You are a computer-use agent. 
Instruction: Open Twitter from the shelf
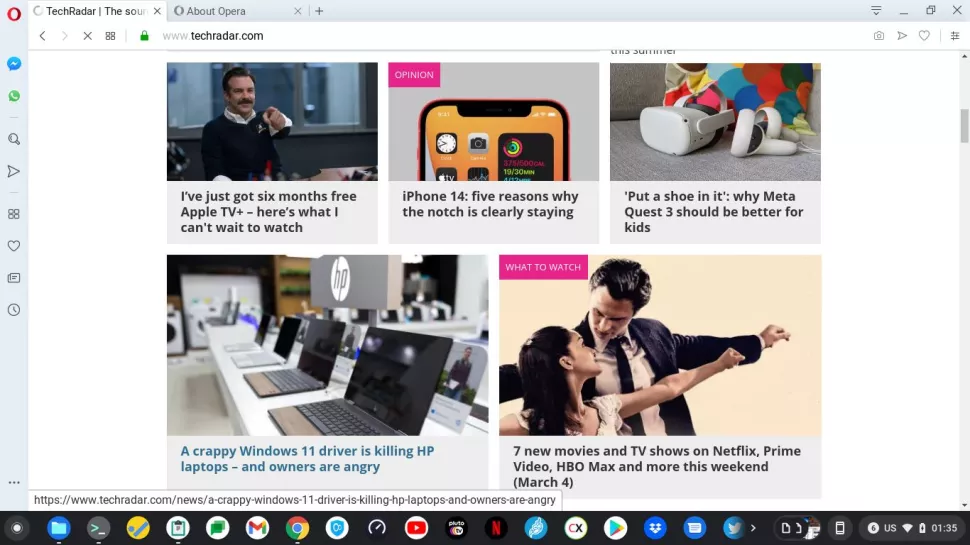point(734,528)
